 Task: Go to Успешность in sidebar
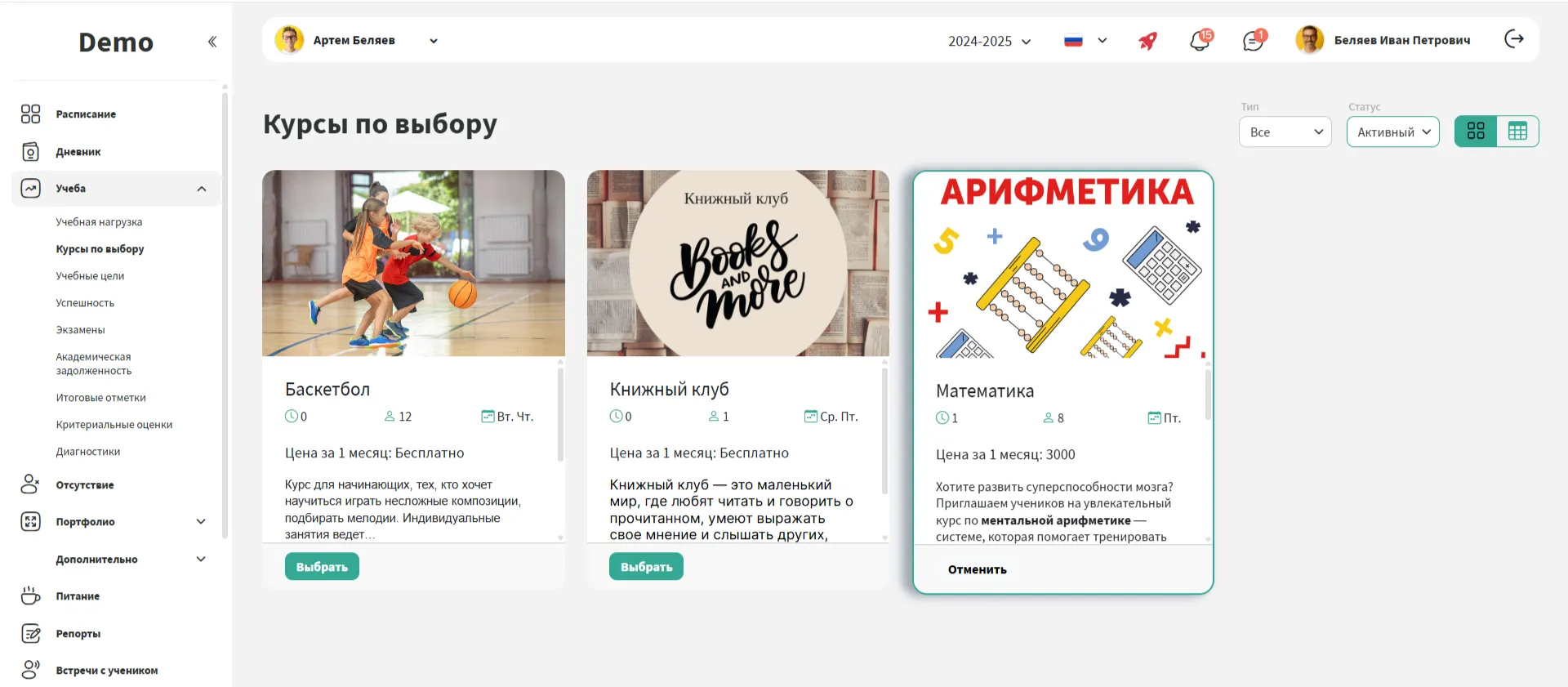pyautogui.click(x=85, y=303)
